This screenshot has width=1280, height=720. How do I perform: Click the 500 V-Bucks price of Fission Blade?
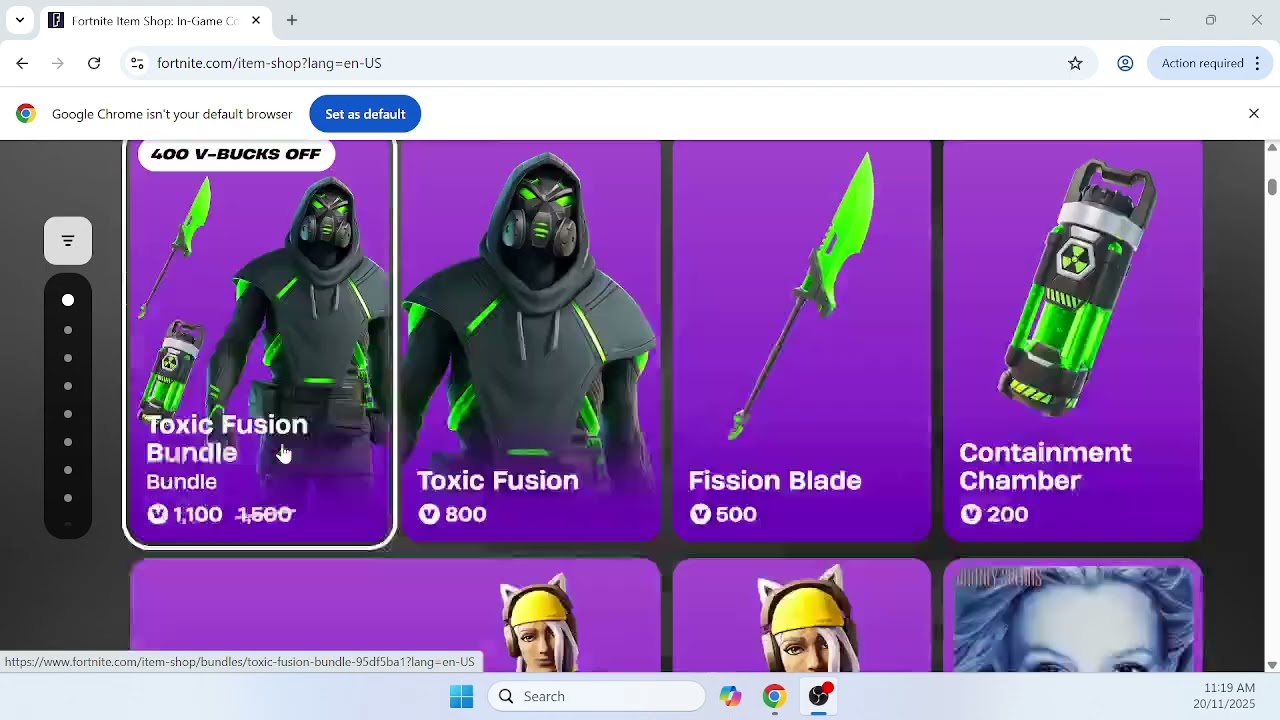tap(724, 514)
